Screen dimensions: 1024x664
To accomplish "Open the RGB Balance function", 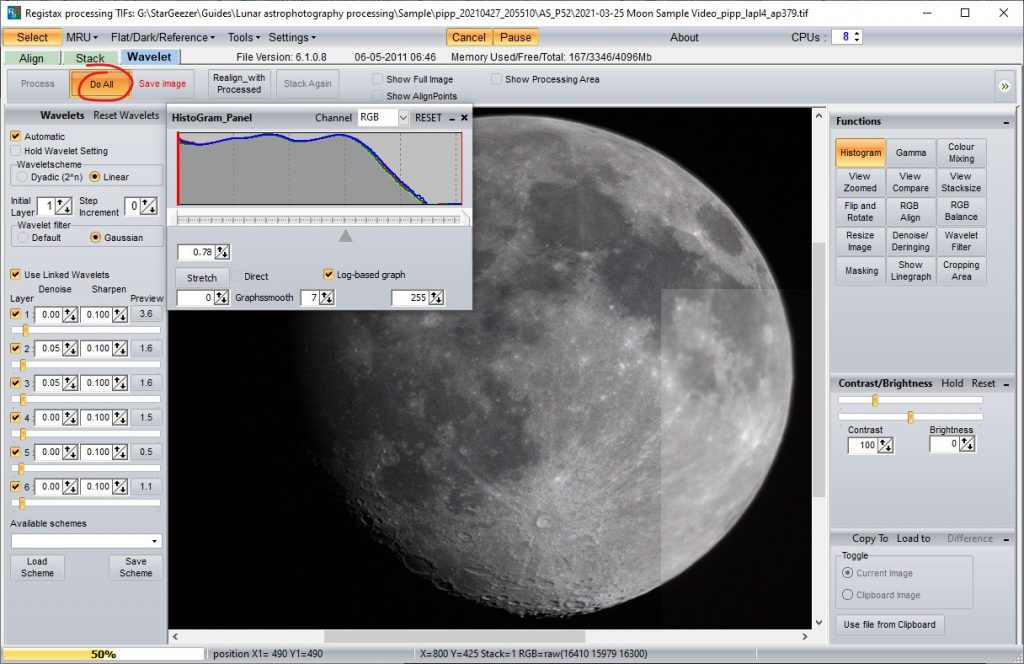I will 960,210.
